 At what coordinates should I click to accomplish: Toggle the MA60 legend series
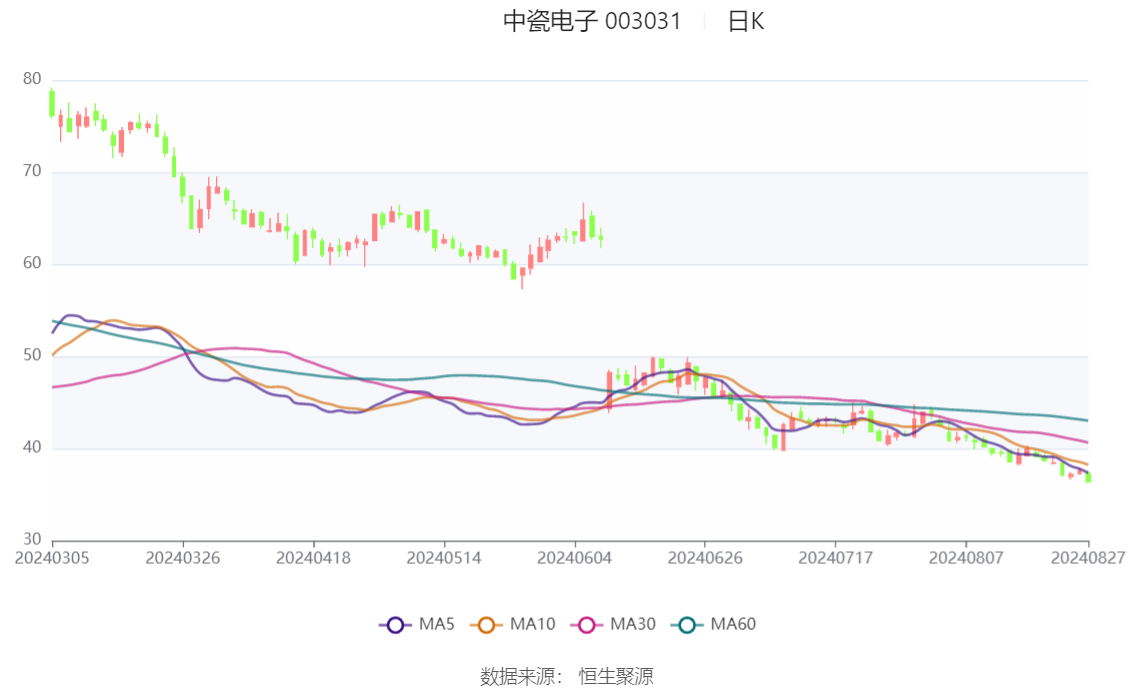[714, 625]
